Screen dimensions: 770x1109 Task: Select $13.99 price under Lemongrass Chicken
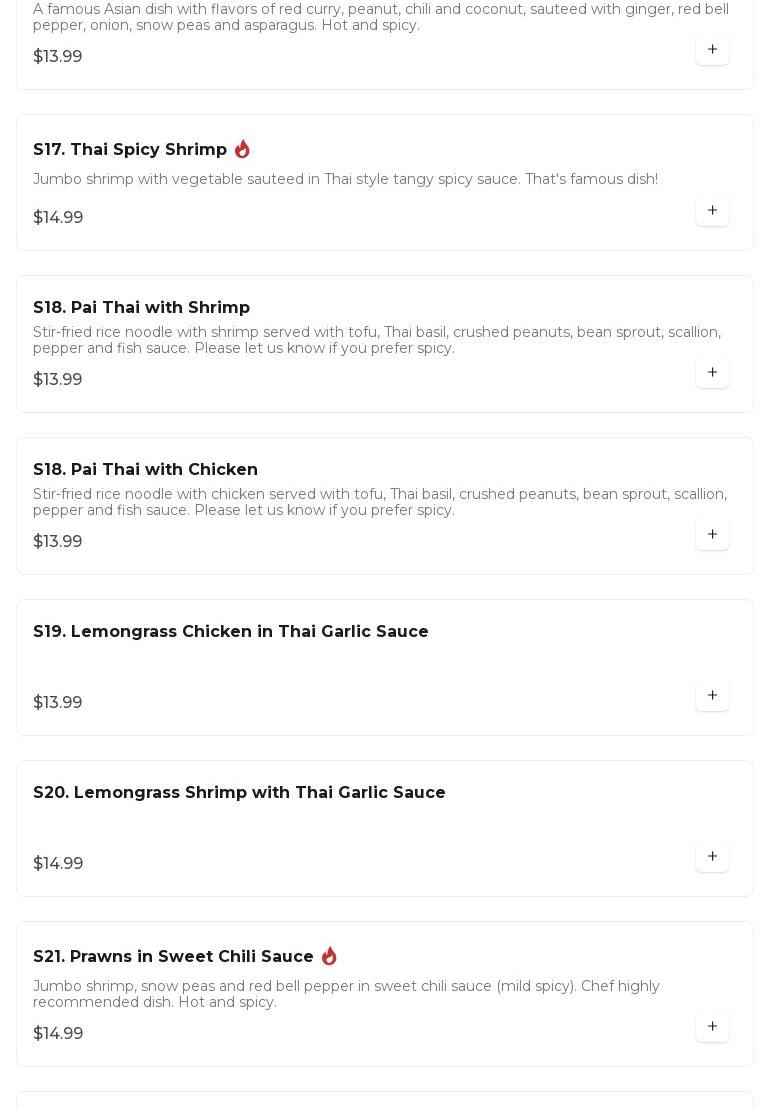pyautogui.click(x=57, y=702)
